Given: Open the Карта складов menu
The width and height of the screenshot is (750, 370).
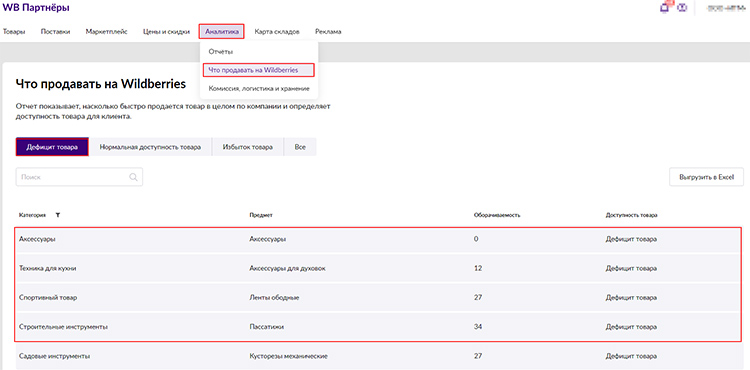Looking at the screenshot, I should click(277, 32).
